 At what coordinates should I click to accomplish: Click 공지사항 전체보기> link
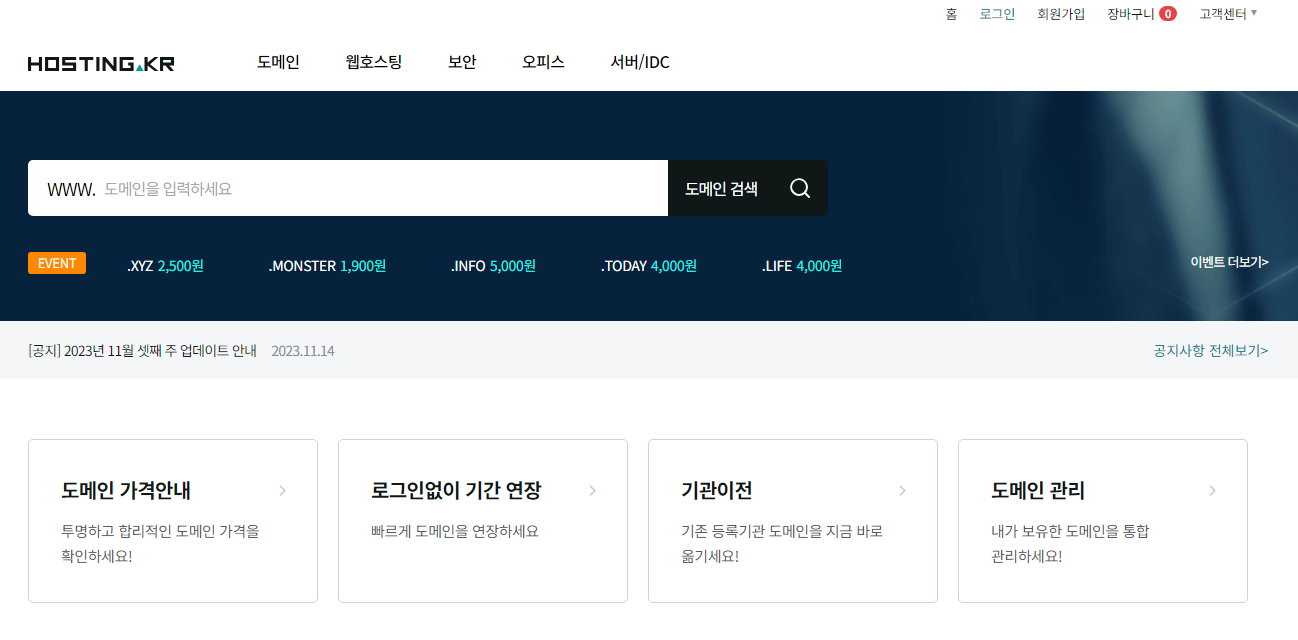(1211, 351)
